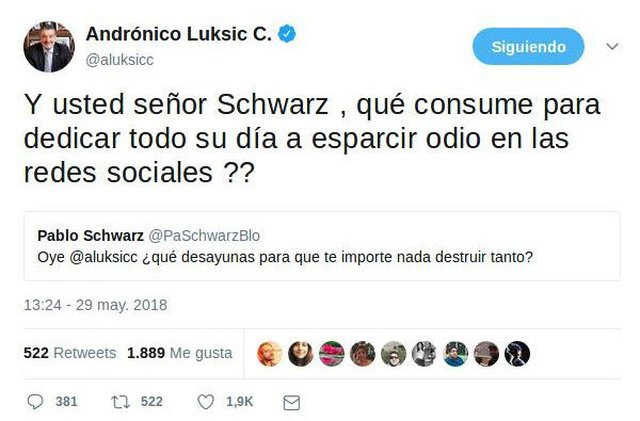The width and height of the screenshot is (640, 421).
Task: Click the @aluksicc handle under the name
Action: 120,60
